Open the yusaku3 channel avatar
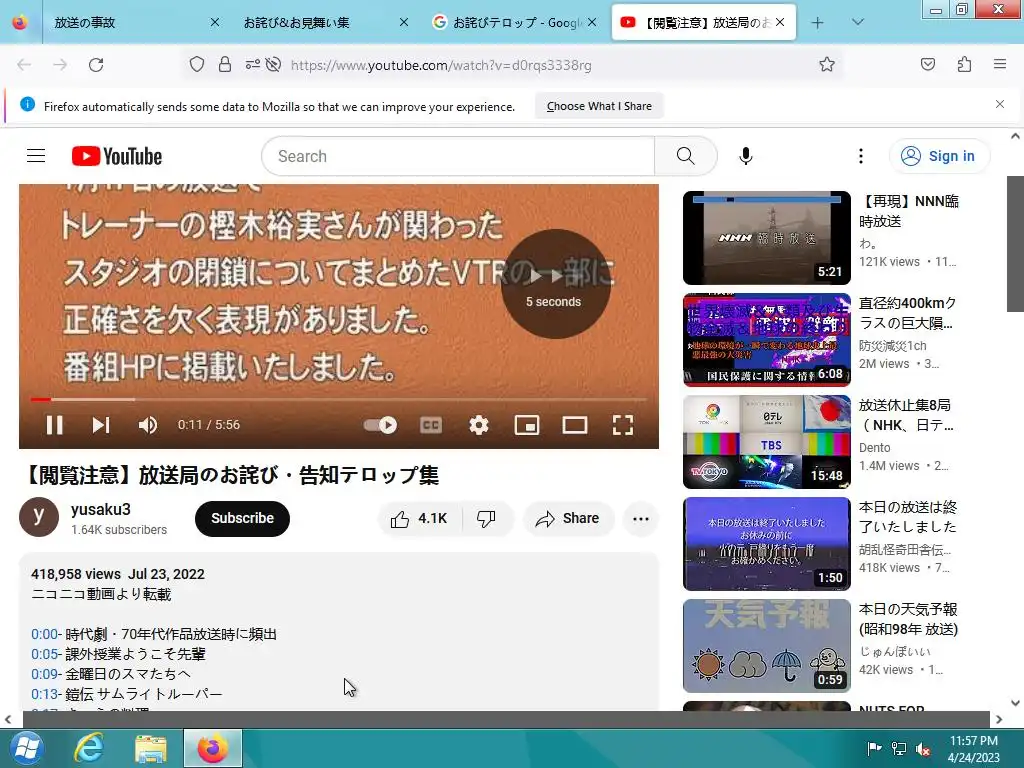1024x768 pixels. click(39, 517)
